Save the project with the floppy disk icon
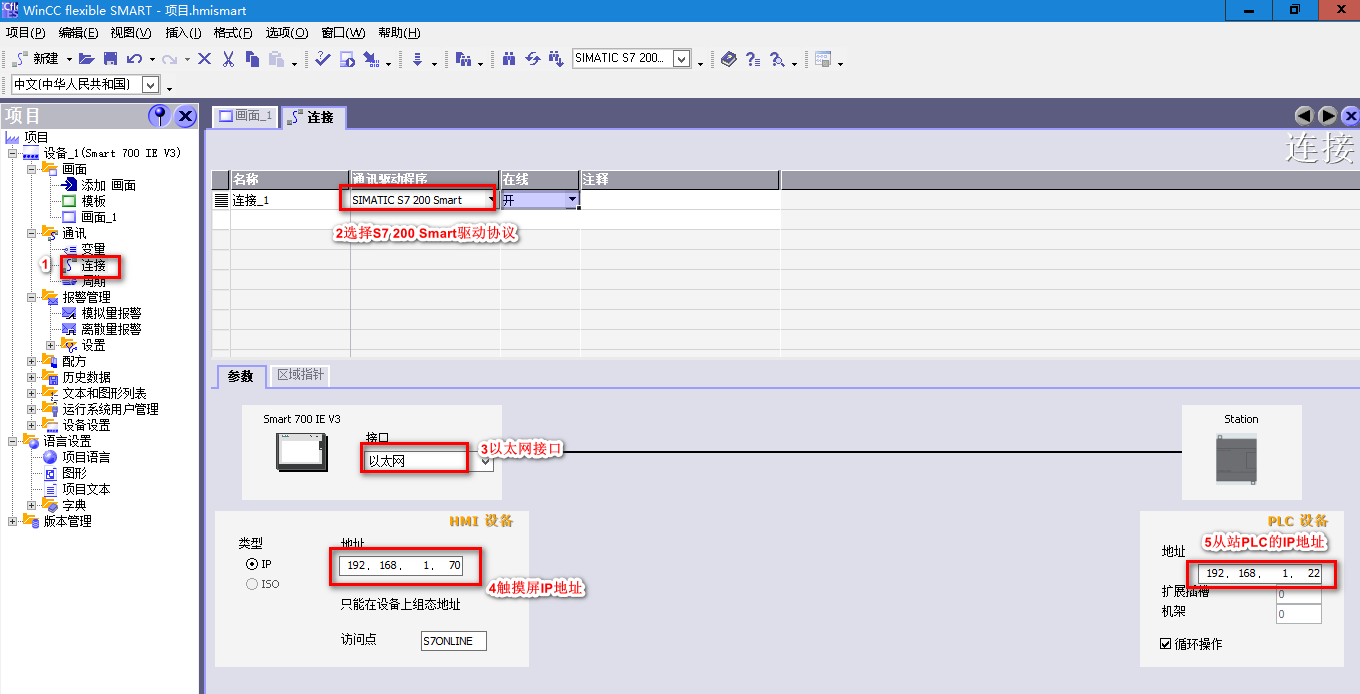Viewport: 1360px width, 694px height. pyautogui.click(x=111, y=59)
